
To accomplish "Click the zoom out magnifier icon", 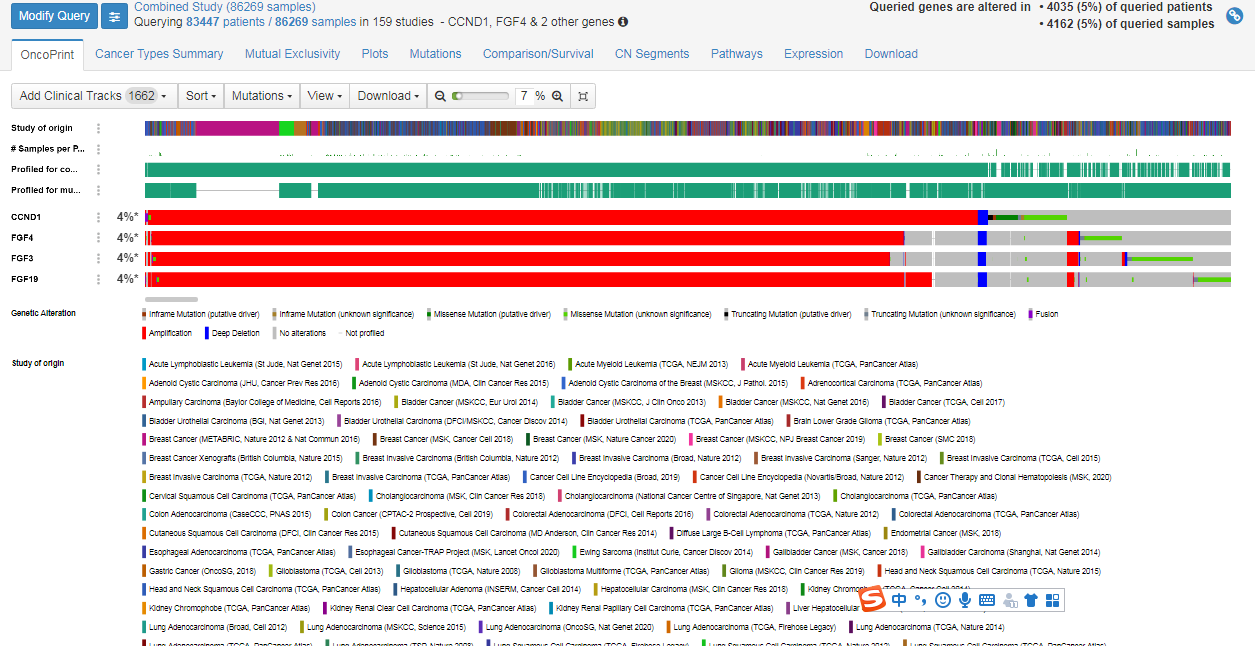I will pos(439,96).
